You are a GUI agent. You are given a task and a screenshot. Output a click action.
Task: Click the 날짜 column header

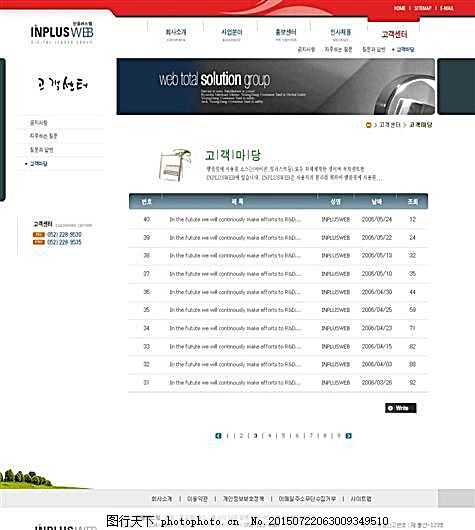pyautogui.click(x=376, y=202)
